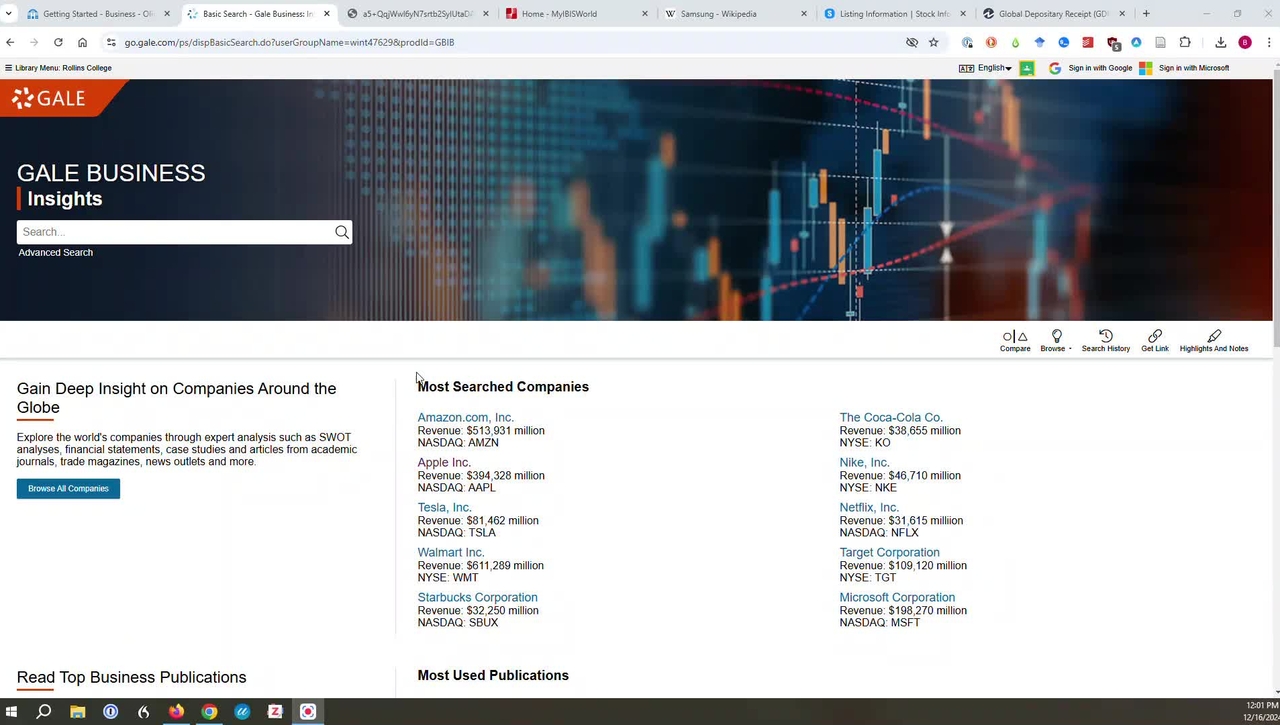Open Tesla, Inc. company link

pos(444,507)
